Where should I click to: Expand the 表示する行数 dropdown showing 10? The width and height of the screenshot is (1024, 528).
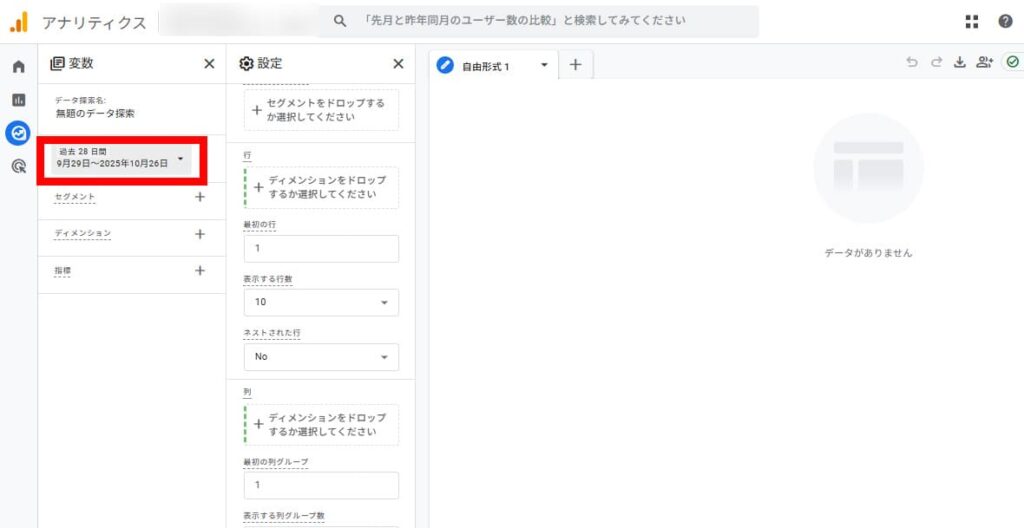click(320, 302)
